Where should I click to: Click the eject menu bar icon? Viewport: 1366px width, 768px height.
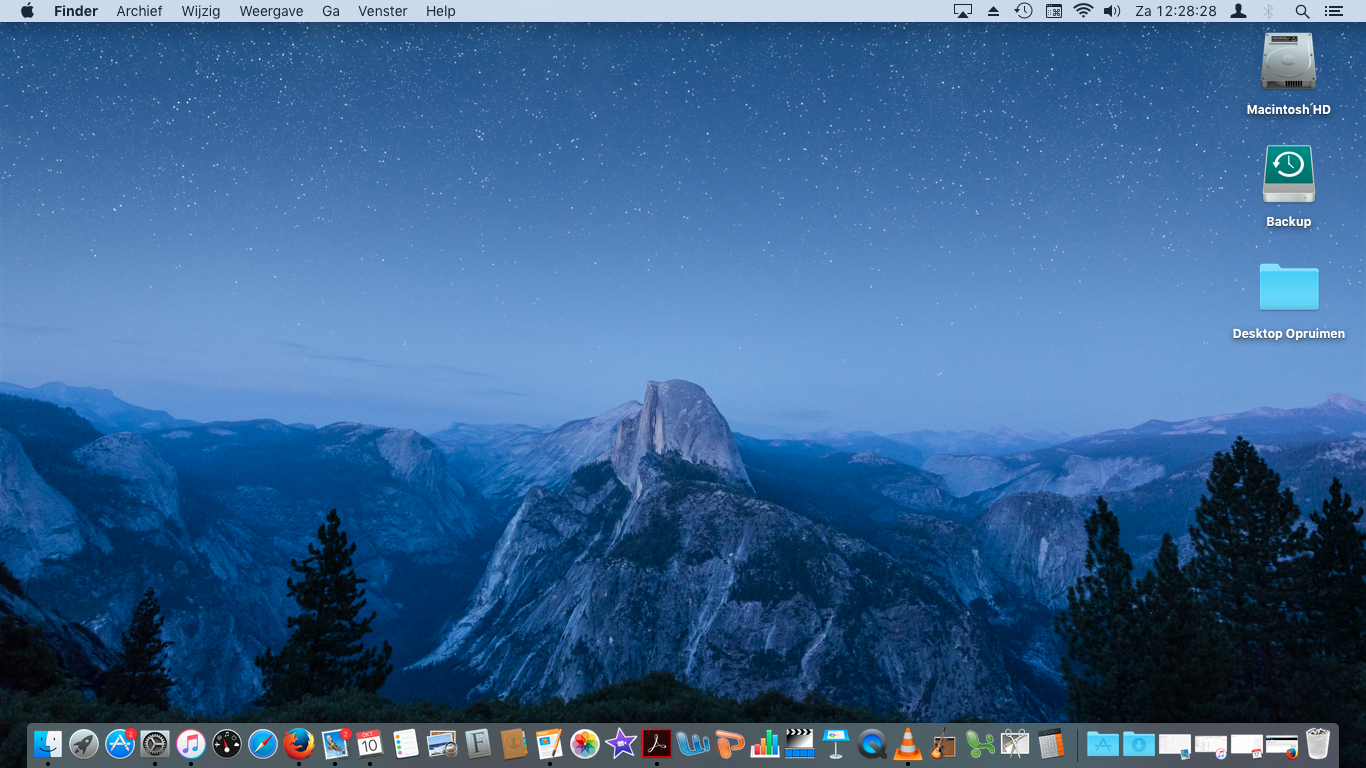point(993,11)
